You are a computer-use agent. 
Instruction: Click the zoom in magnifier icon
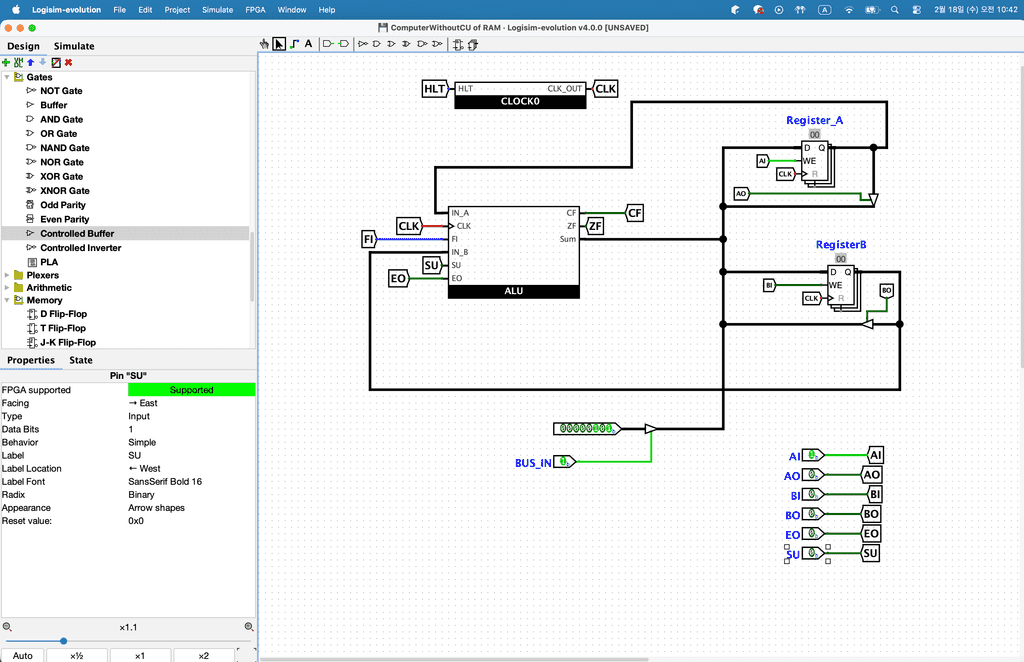(249, 627)
